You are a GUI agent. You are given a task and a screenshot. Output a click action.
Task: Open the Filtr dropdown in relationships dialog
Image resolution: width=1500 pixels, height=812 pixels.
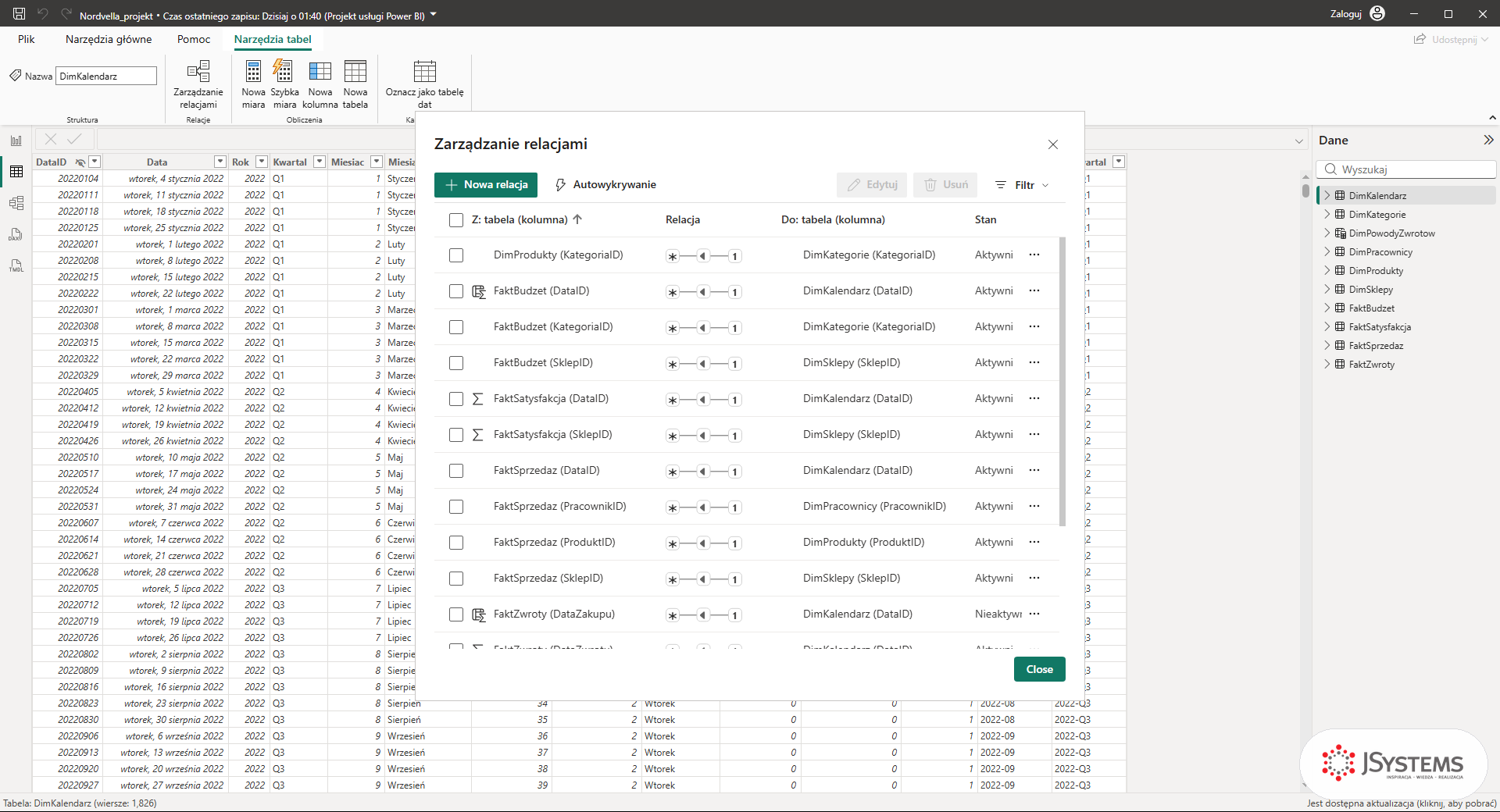tap(1022, 185)
